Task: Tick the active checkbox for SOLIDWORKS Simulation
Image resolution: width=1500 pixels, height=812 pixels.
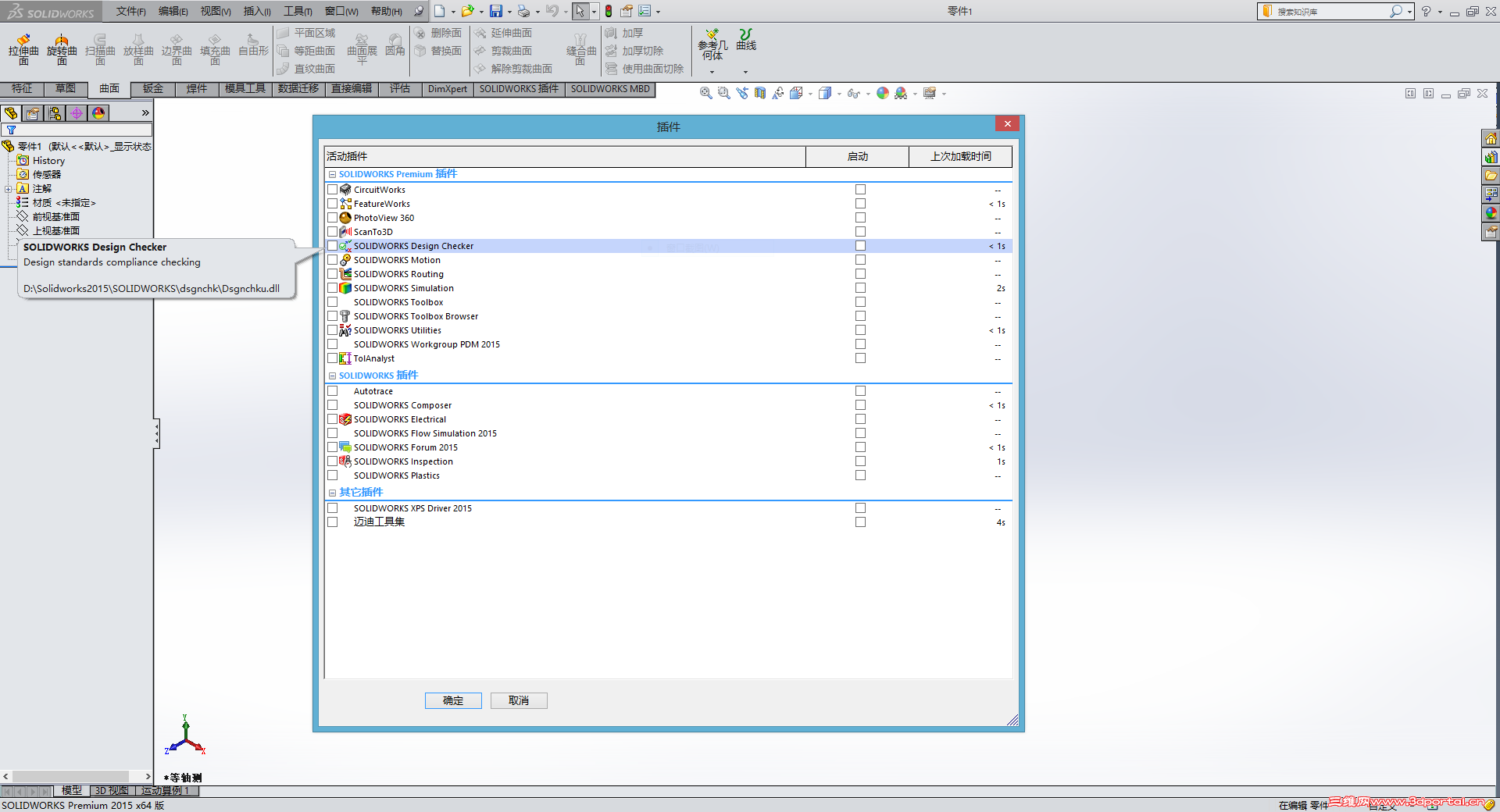Action: click(333, 288)
